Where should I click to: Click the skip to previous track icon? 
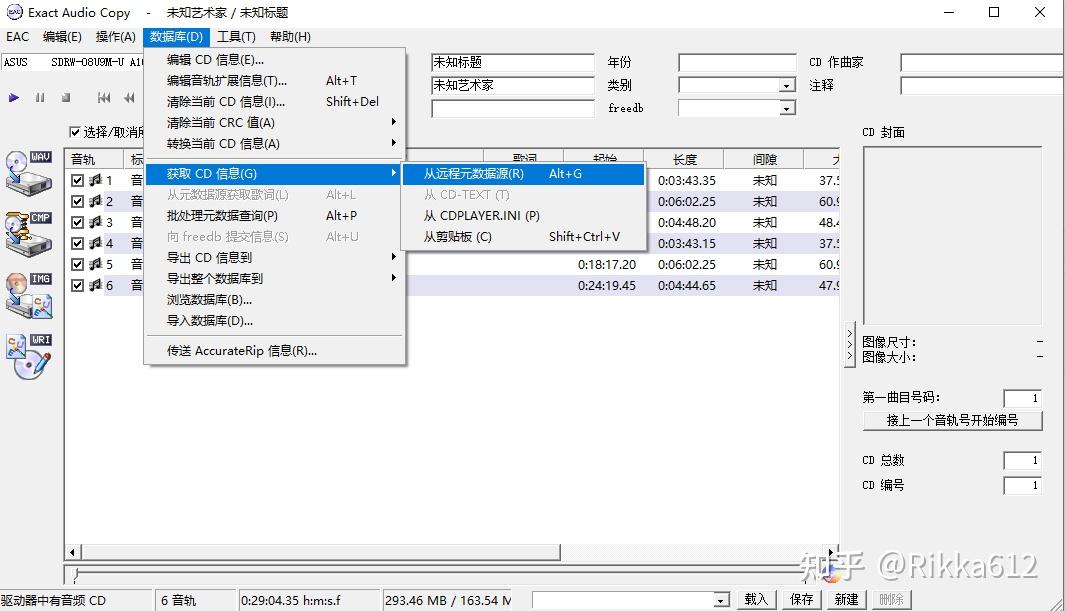tap(104, 97)
